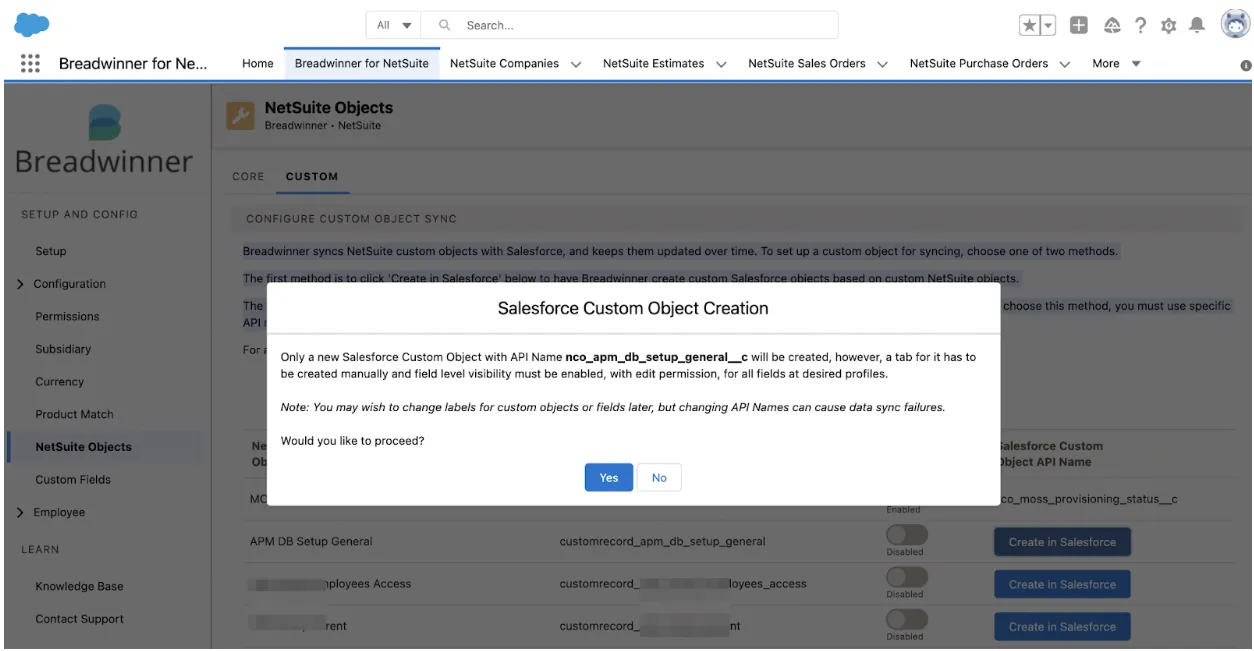Open Permissions in the sidebar

[x=67, y=317]
